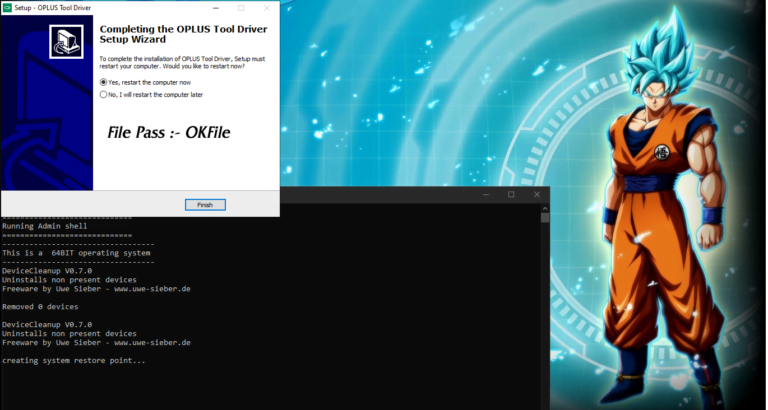Click the console vertical scrollbar thumb

[x=545, y=217]
